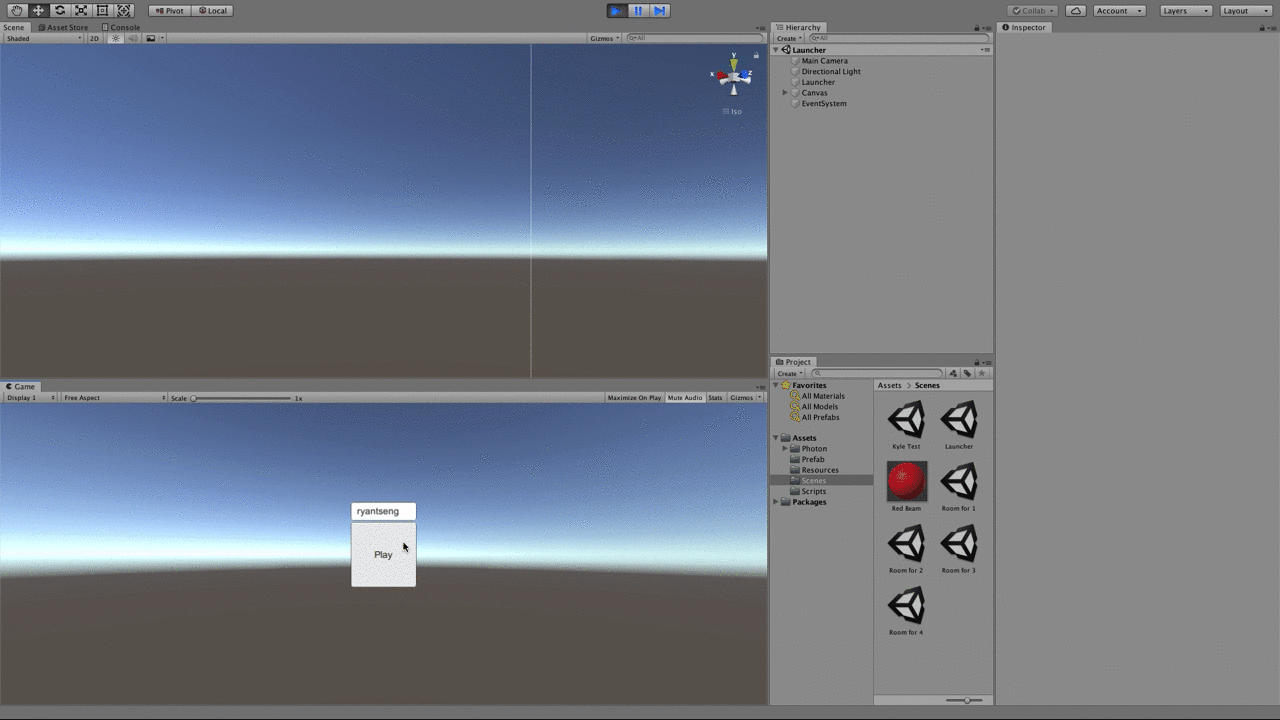The height and width of the screenshot is (720, 1280).
Task: Select the Project tab
Action: click(x=793, y=362)
